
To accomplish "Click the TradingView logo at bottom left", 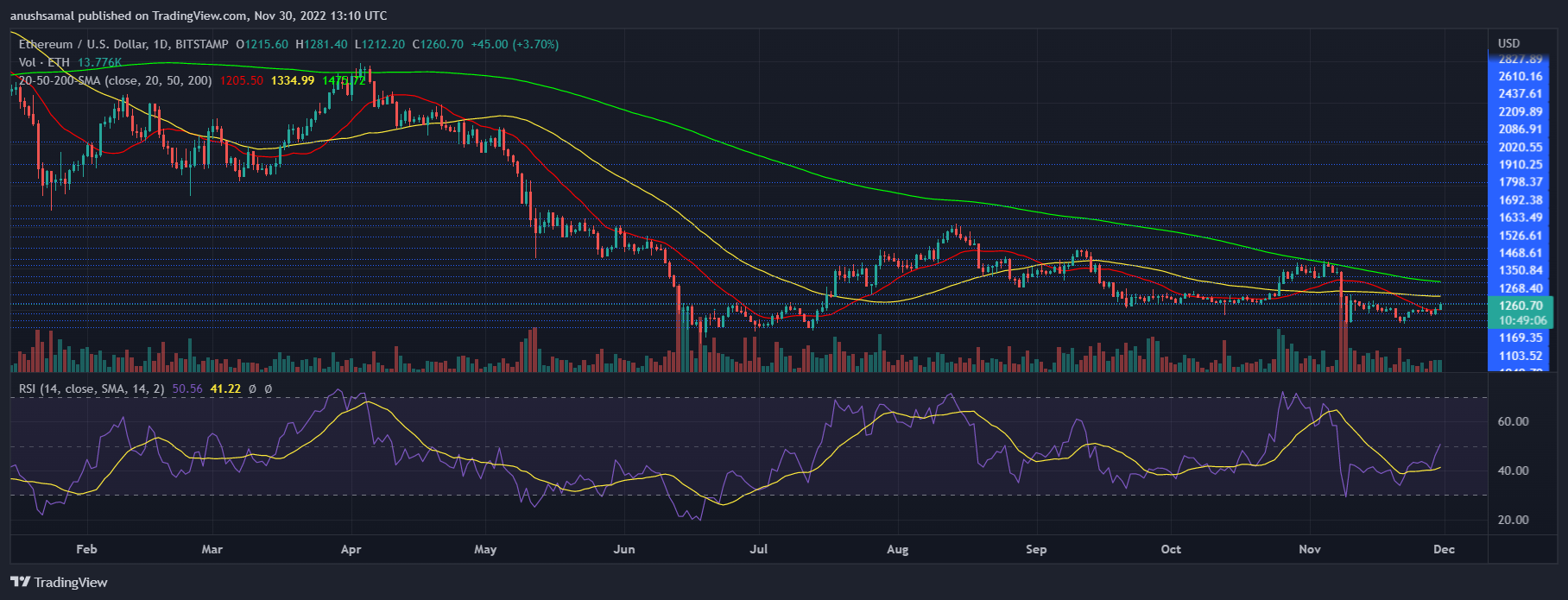I will click(x=59, y=582).
